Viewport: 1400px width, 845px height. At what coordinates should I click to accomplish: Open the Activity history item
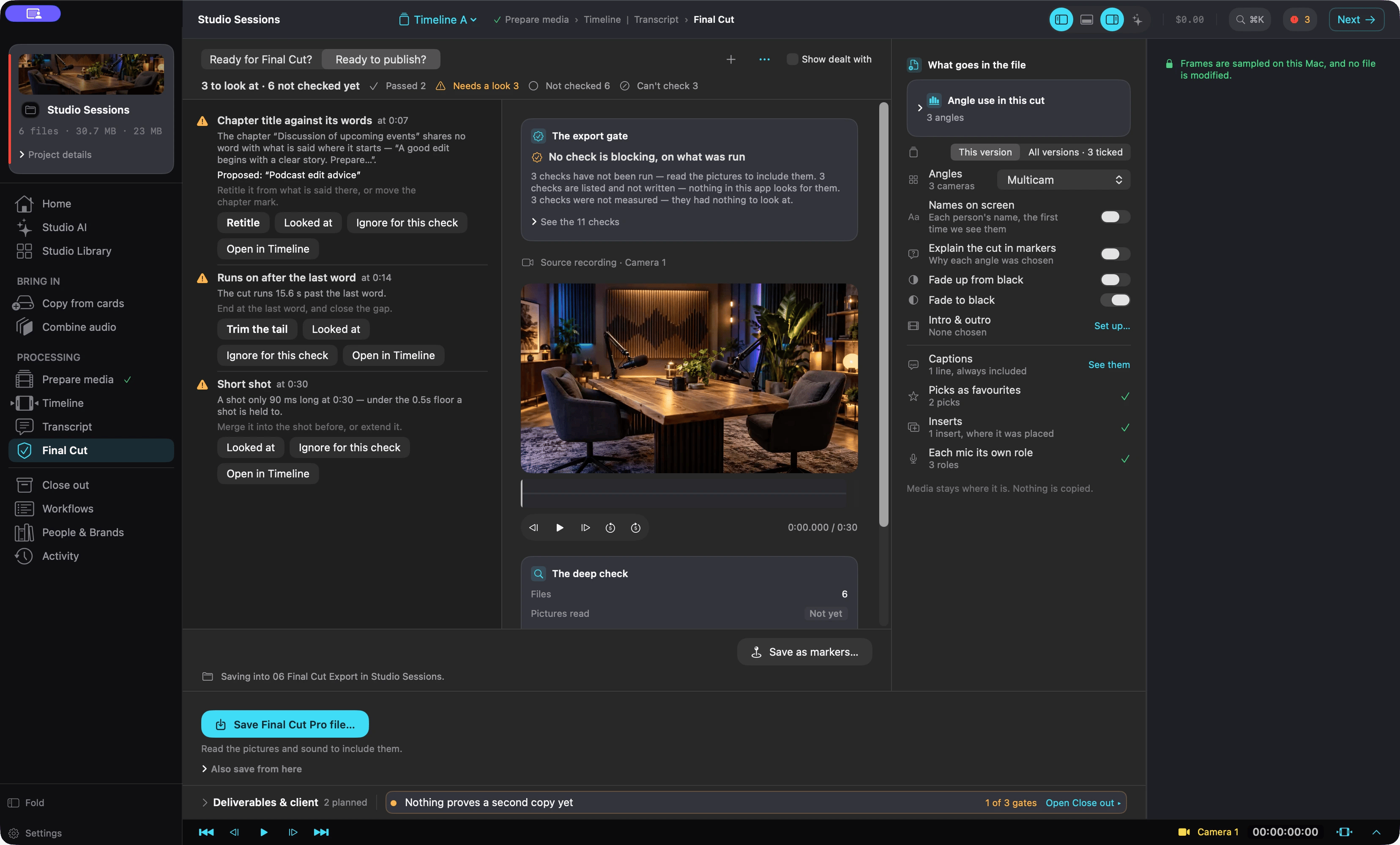(x=60, y=556)
